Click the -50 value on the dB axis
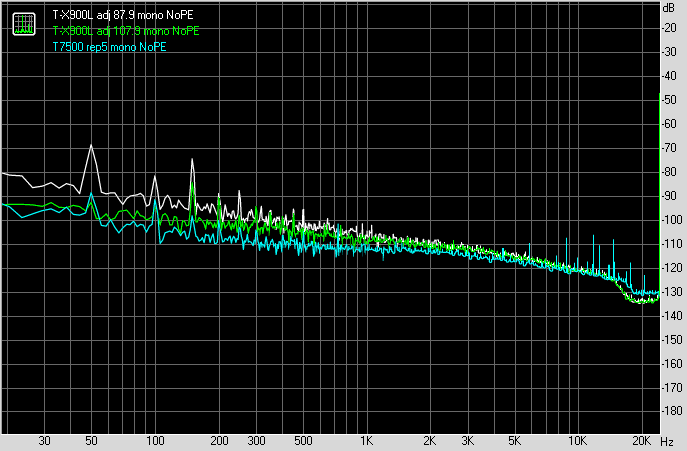Image resolution: width=687 pixels, height=451 pixels. click(x=669, y=99)
